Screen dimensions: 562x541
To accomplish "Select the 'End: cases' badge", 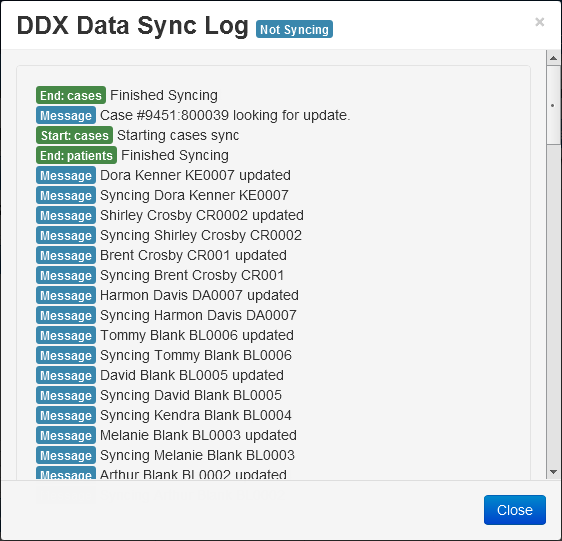I will tap(71, 95).
